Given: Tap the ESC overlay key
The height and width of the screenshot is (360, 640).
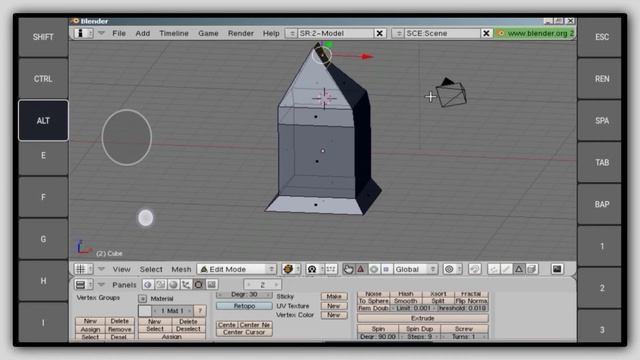Looking at the screenshot, I should [602, 37].
